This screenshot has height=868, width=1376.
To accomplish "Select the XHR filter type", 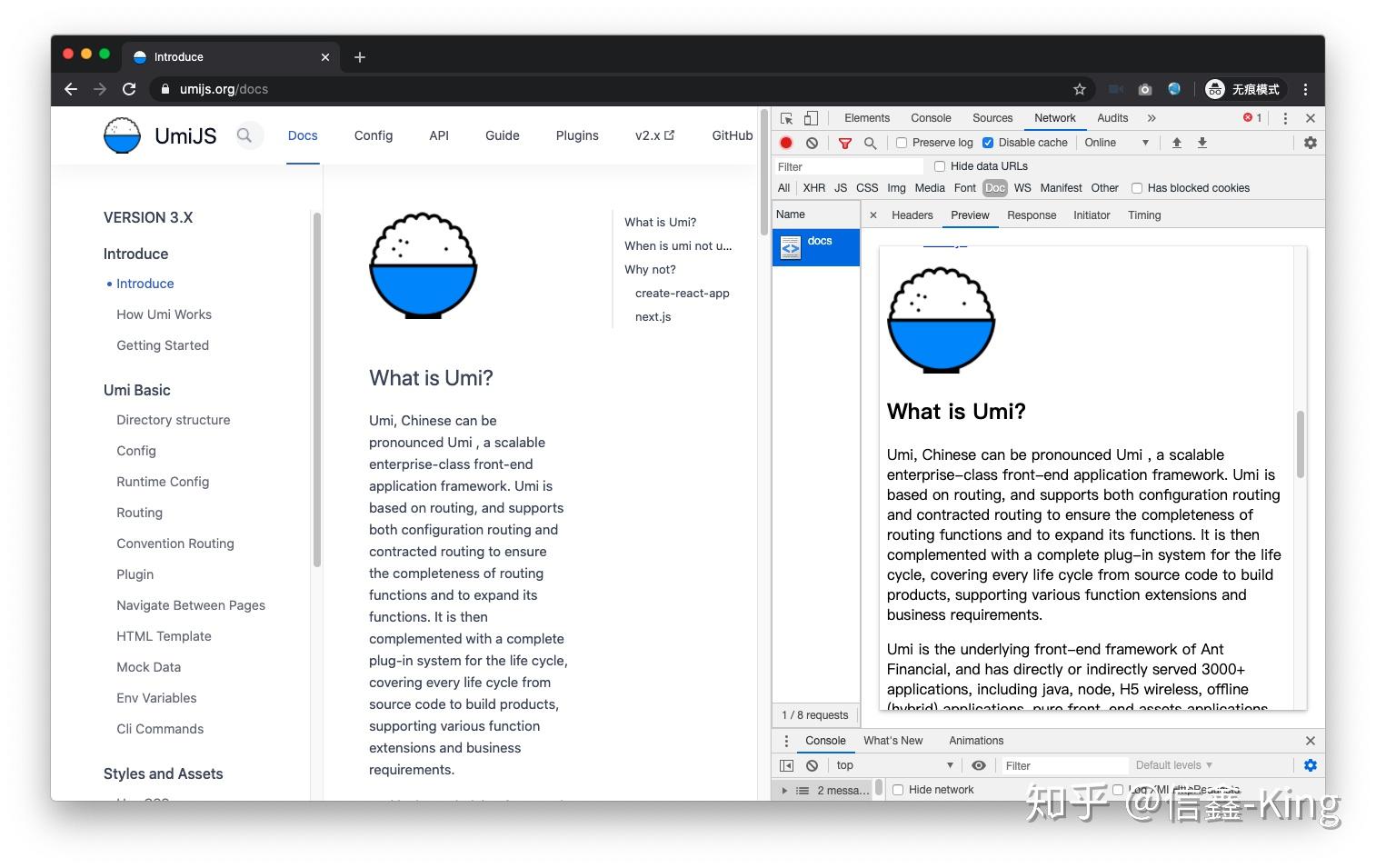I will (x=814, y=188).
